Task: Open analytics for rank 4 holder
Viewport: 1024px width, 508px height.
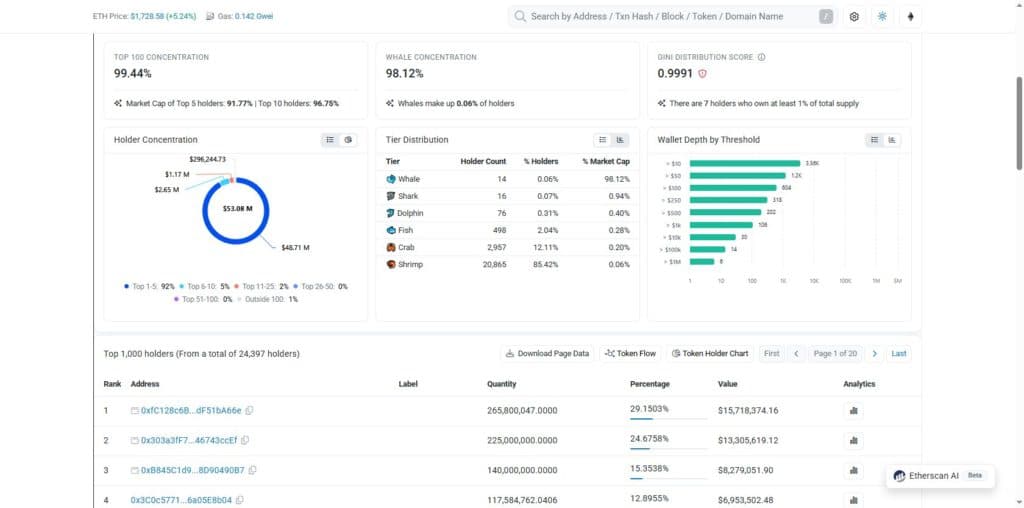Action: (x=853, y=500)
